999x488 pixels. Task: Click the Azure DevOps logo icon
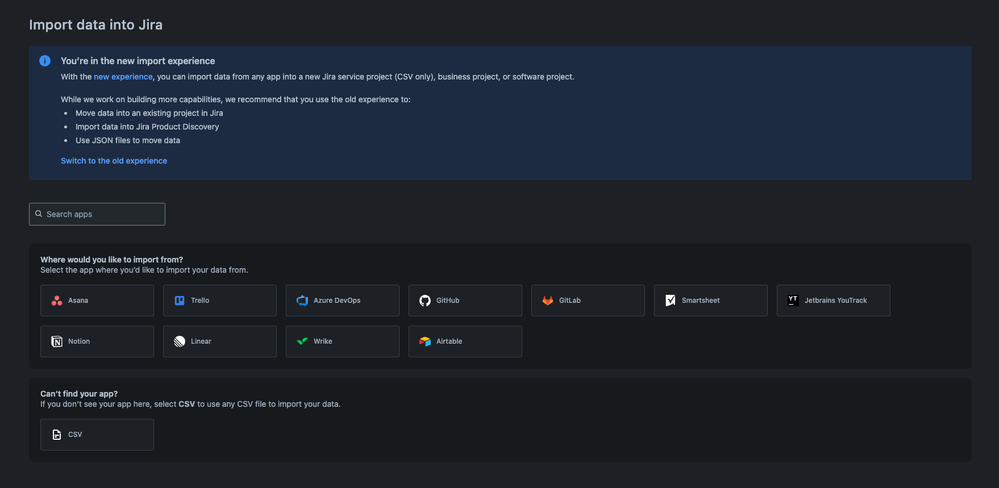302,301
